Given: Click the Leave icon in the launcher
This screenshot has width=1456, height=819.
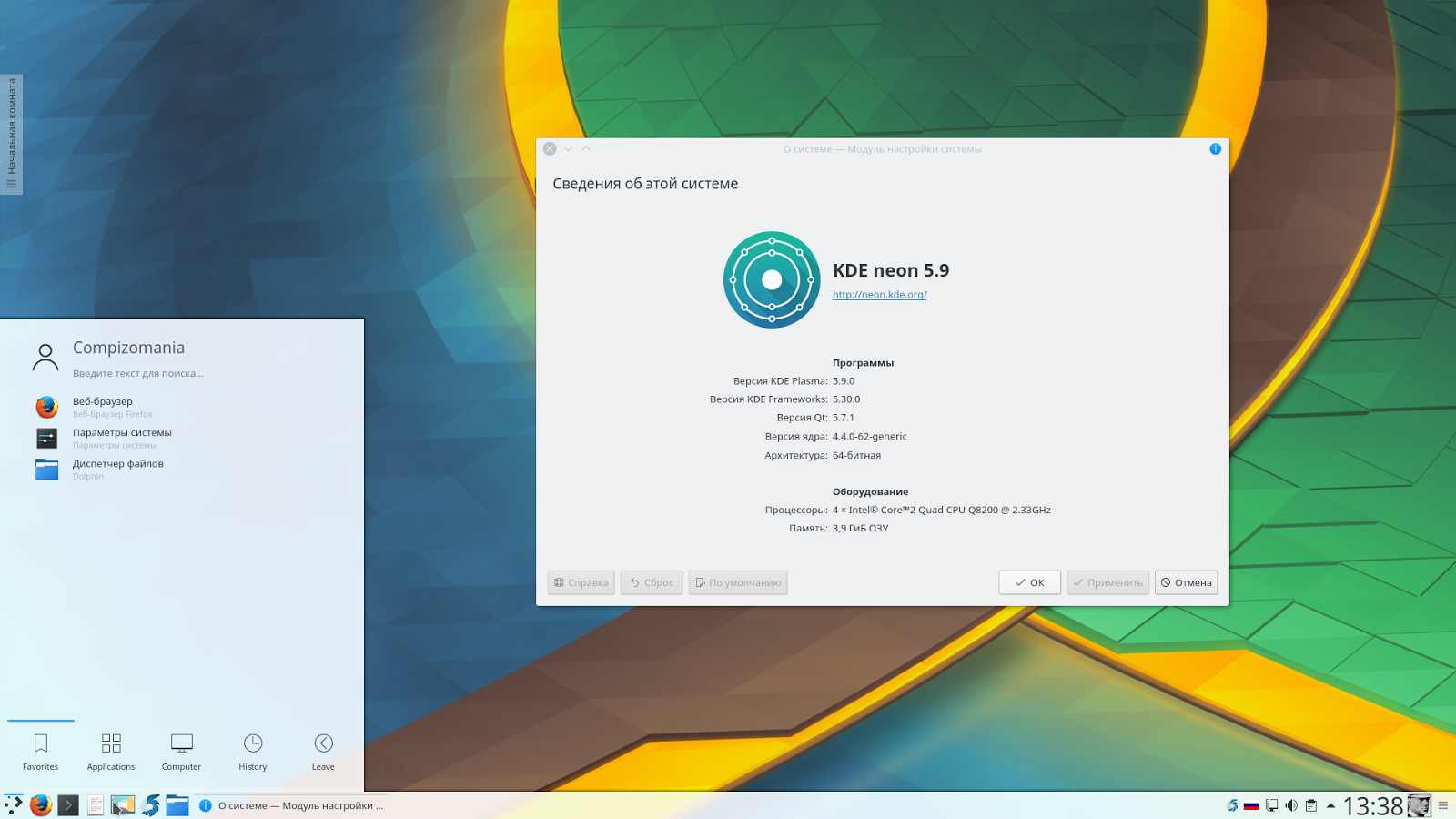Looking at the screenshot, I should pyautogui.click(x=322, y=751).
